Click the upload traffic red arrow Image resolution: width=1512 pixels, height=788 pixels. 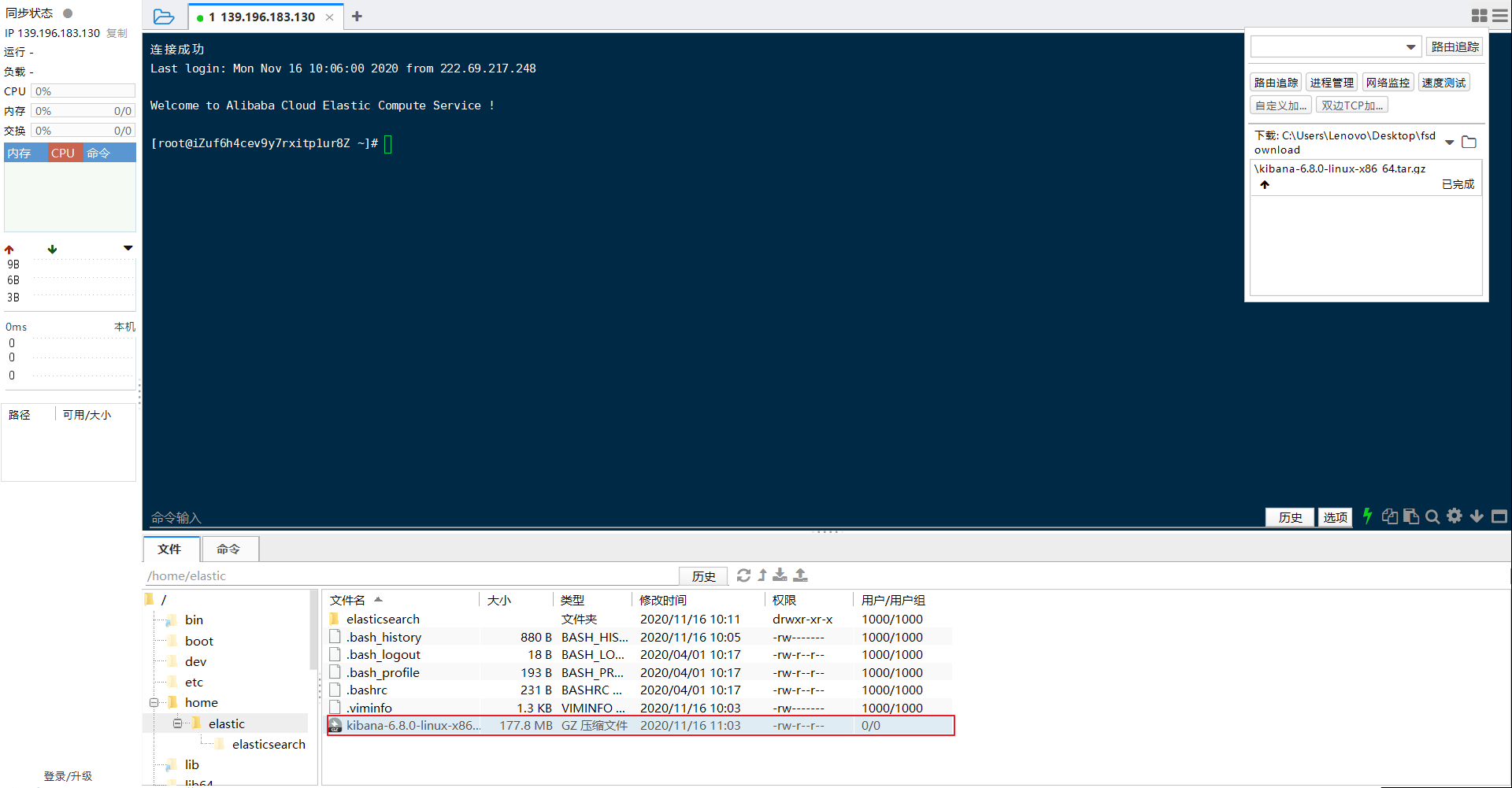pos(9,250)
